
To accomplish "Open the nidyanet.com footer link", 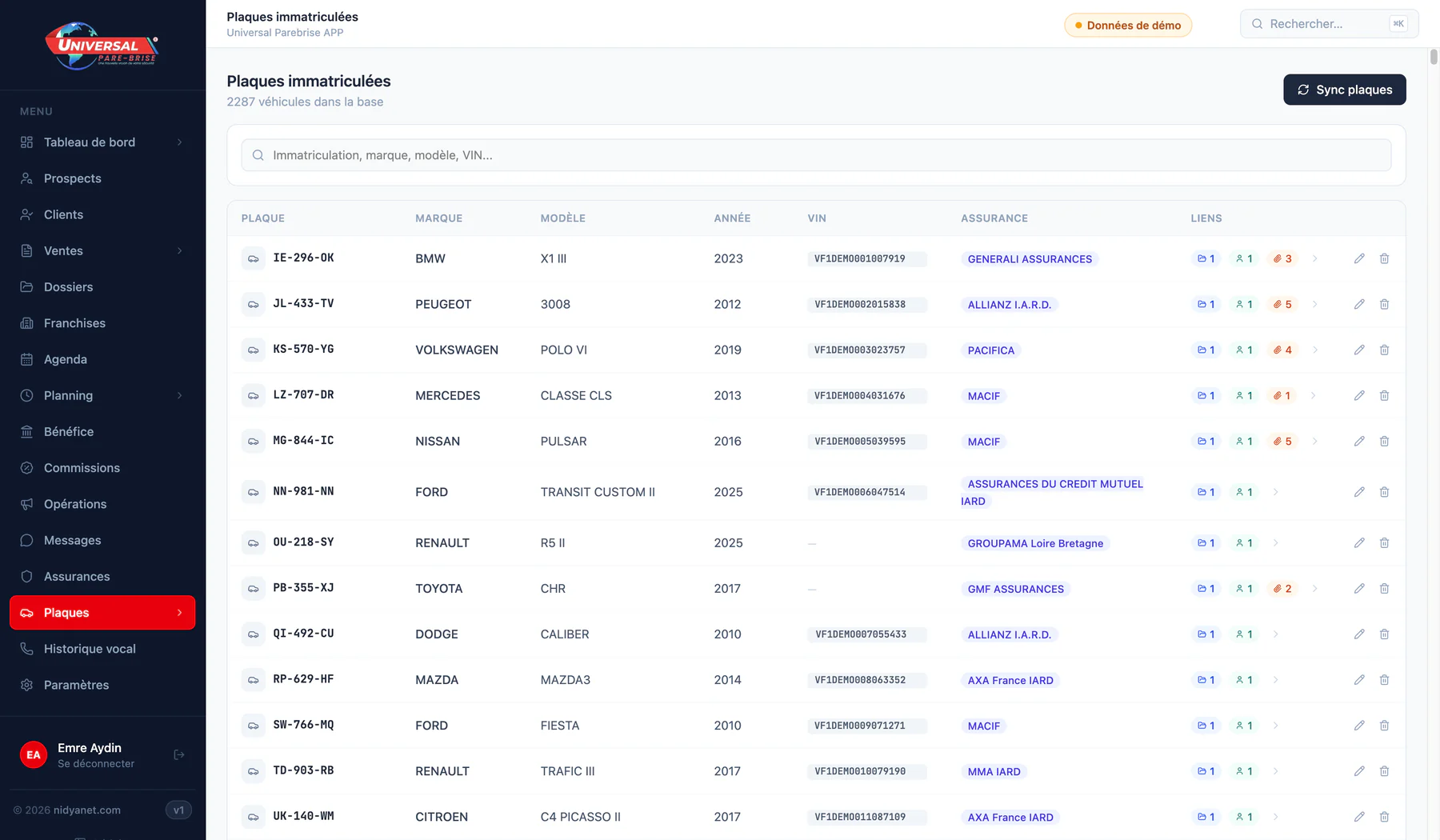I will 86,810.
